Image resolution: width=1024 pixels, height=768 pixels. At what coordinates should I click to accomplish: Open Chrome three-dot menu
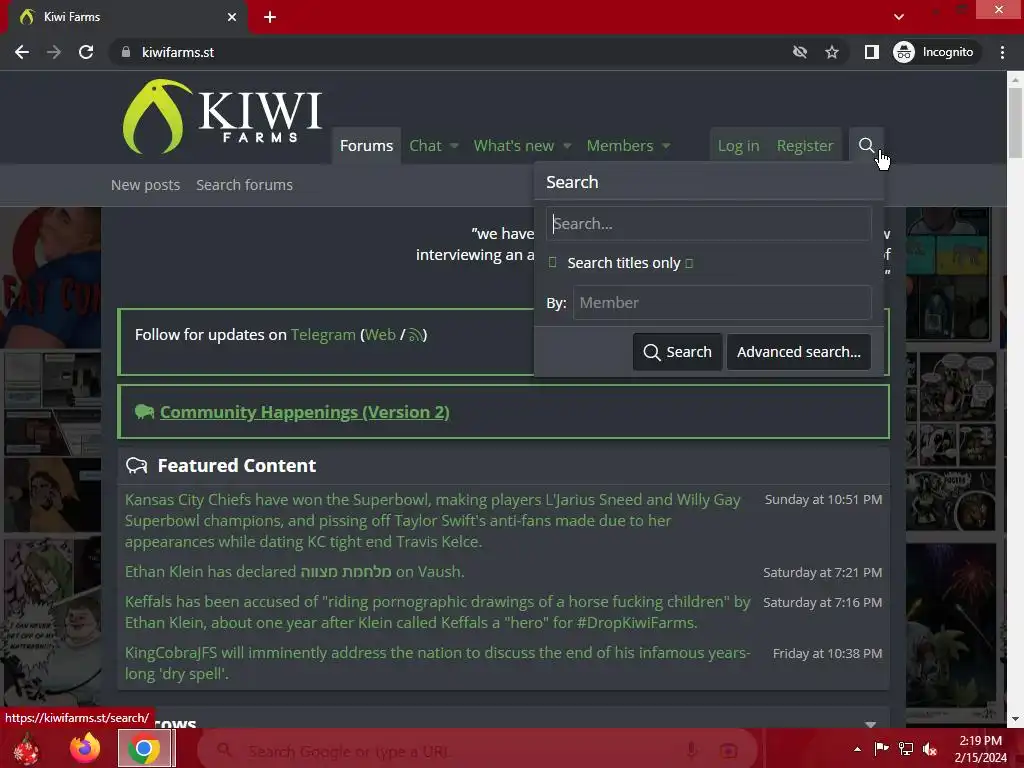click(x=1002, y=52)
